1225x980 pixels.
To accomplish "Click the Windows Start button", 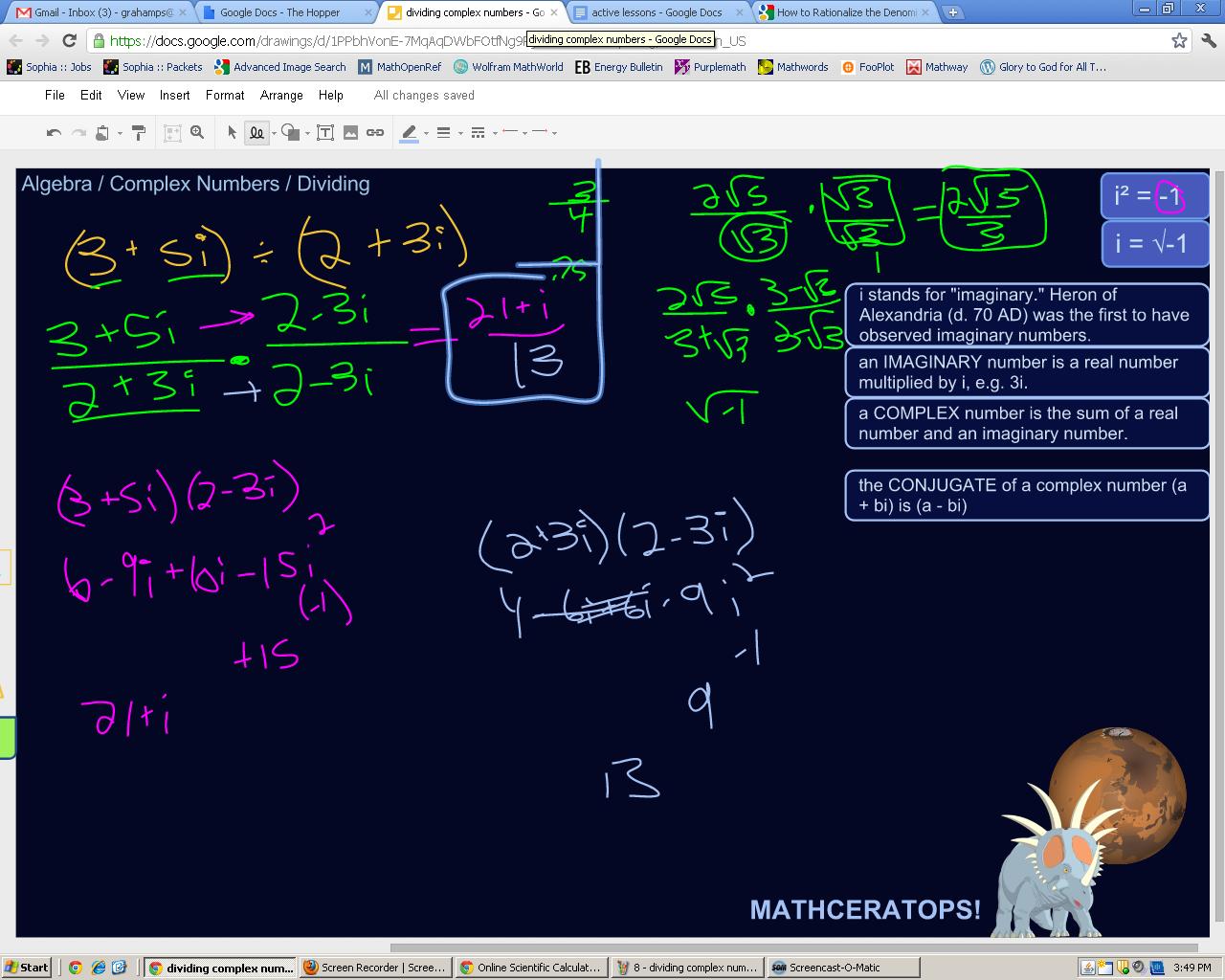I will pos(26,968).
